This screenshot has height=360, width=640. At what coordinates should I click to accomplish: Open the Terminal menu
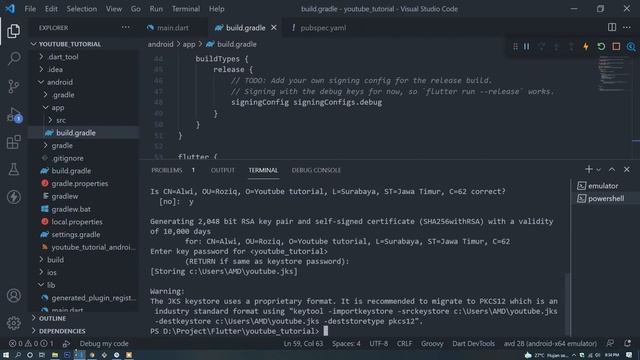[186, 9]
